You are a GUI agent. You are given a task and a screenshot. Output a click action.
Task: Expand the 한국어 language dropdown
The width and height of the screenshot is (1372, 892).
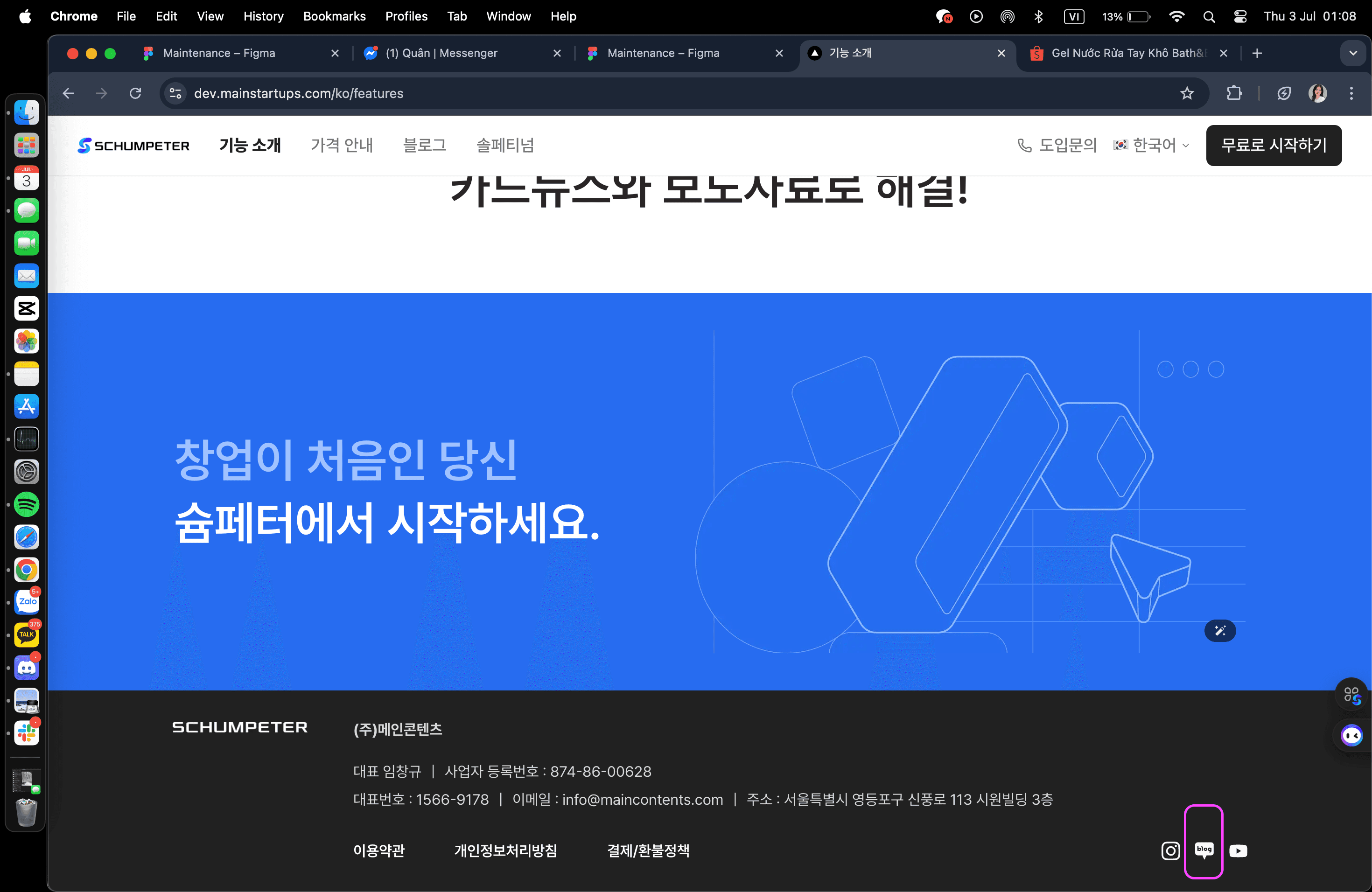coord(1151,145)
